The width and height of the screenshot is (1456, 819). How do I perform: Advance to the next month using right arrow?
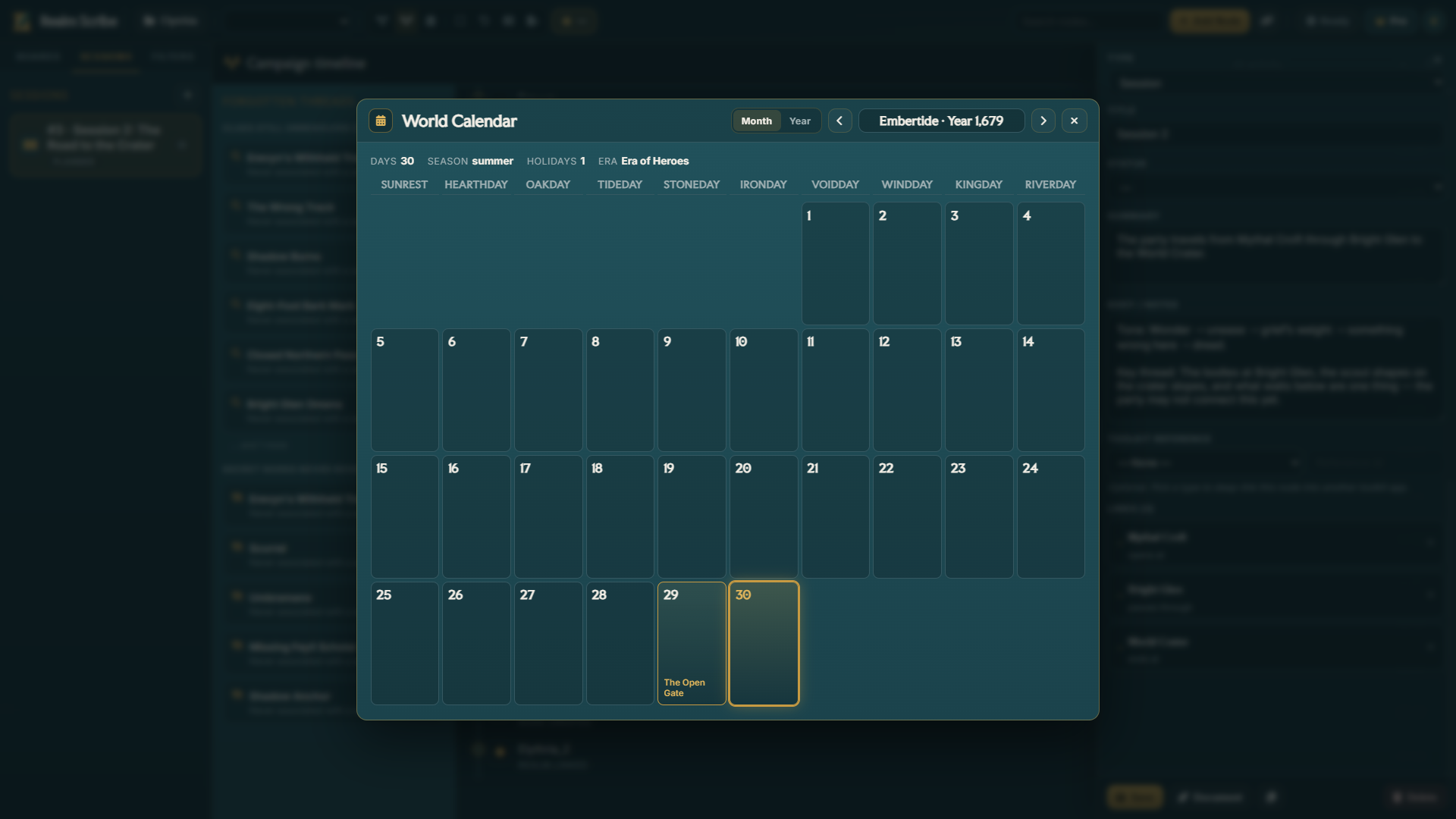[x=1043, y=121]
